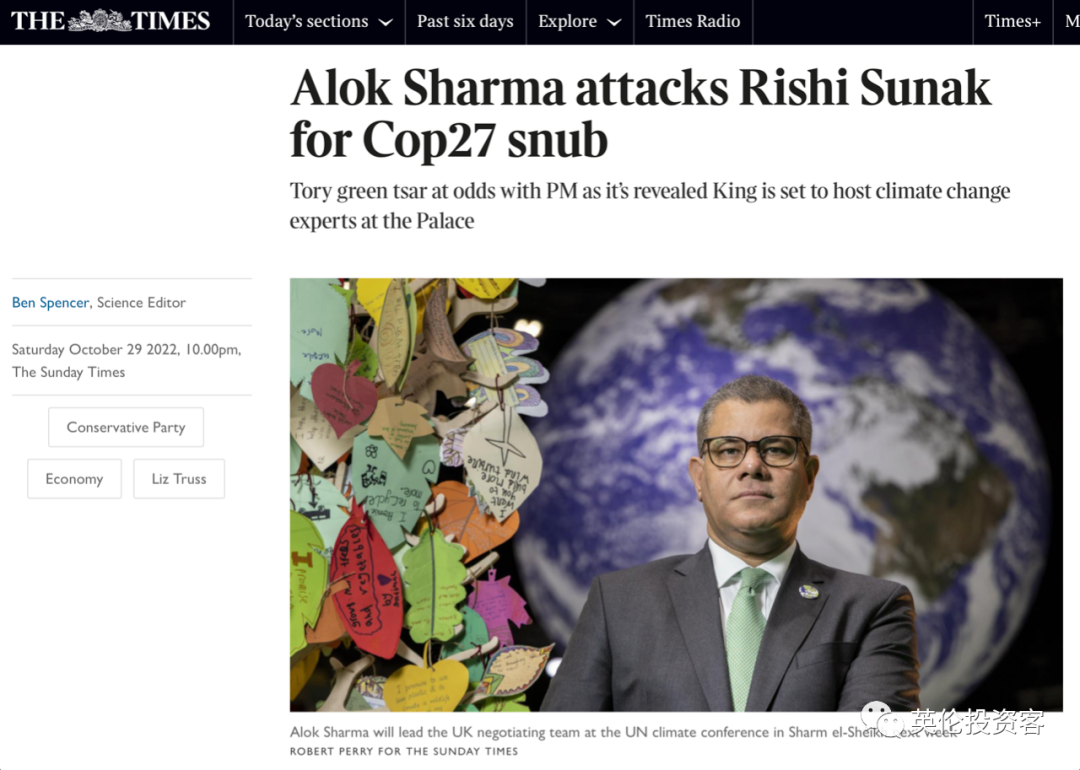Open Times+ in the navigation bar
The width and height of the screenshot is (1080, 770).
[1012, 21]
